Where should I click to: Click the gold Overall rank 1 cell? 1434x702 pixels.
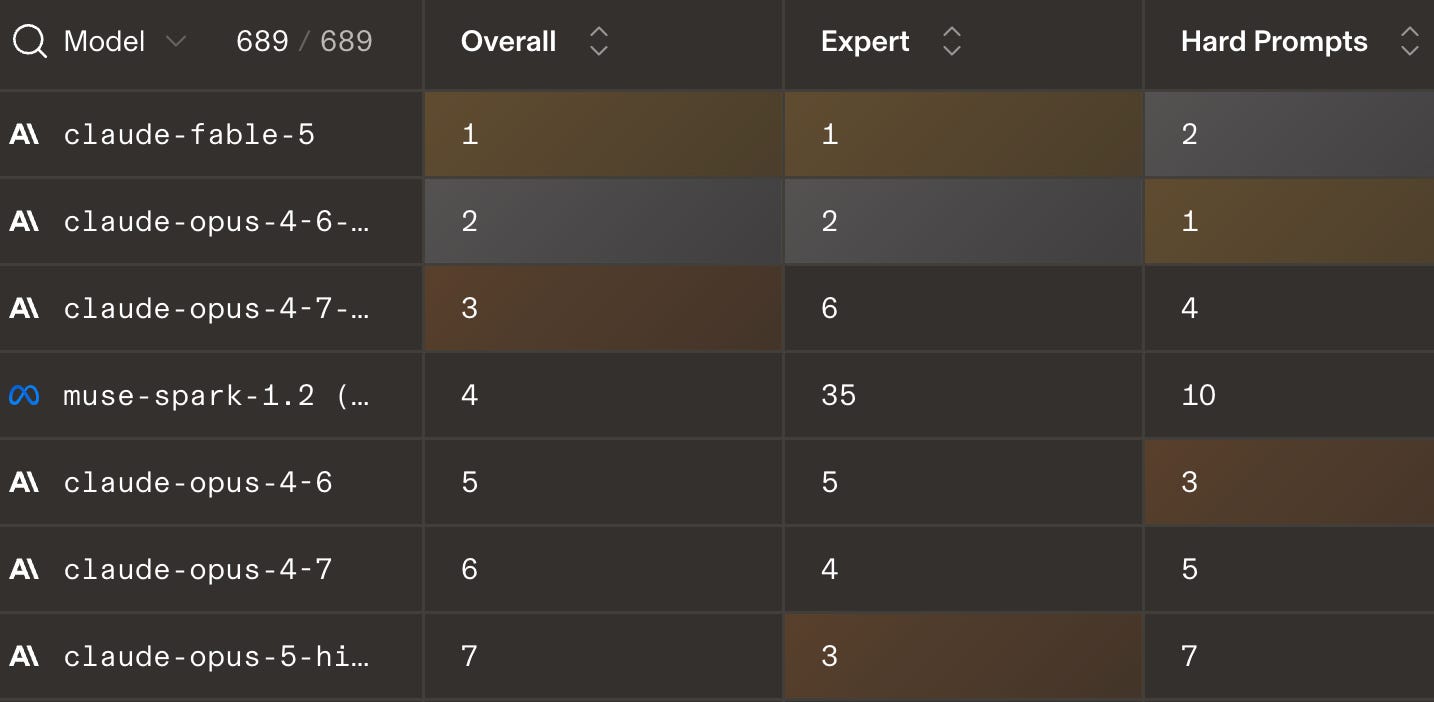point(603,135)
